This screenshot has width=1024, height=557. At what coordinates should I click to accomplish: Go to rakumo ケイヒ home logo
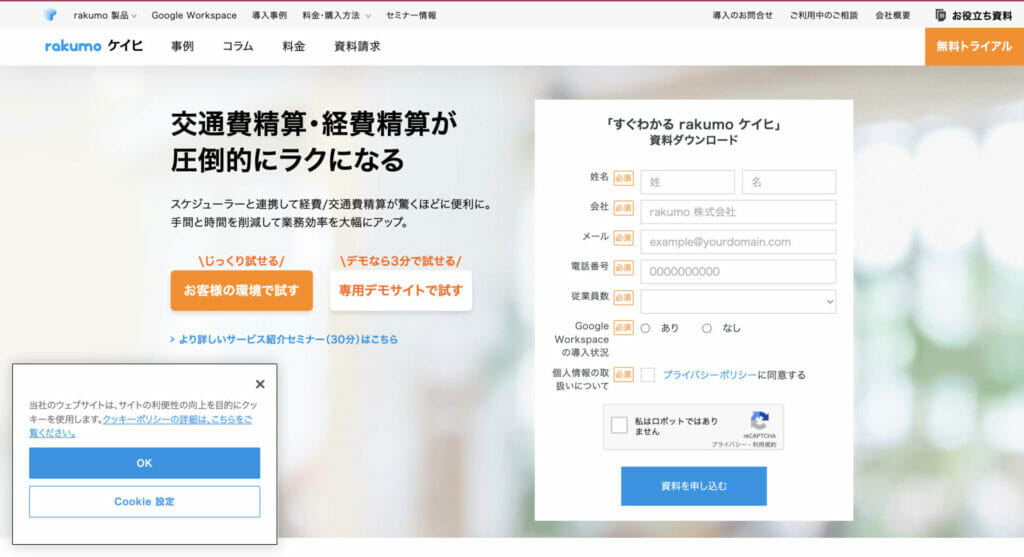[94, 46]
